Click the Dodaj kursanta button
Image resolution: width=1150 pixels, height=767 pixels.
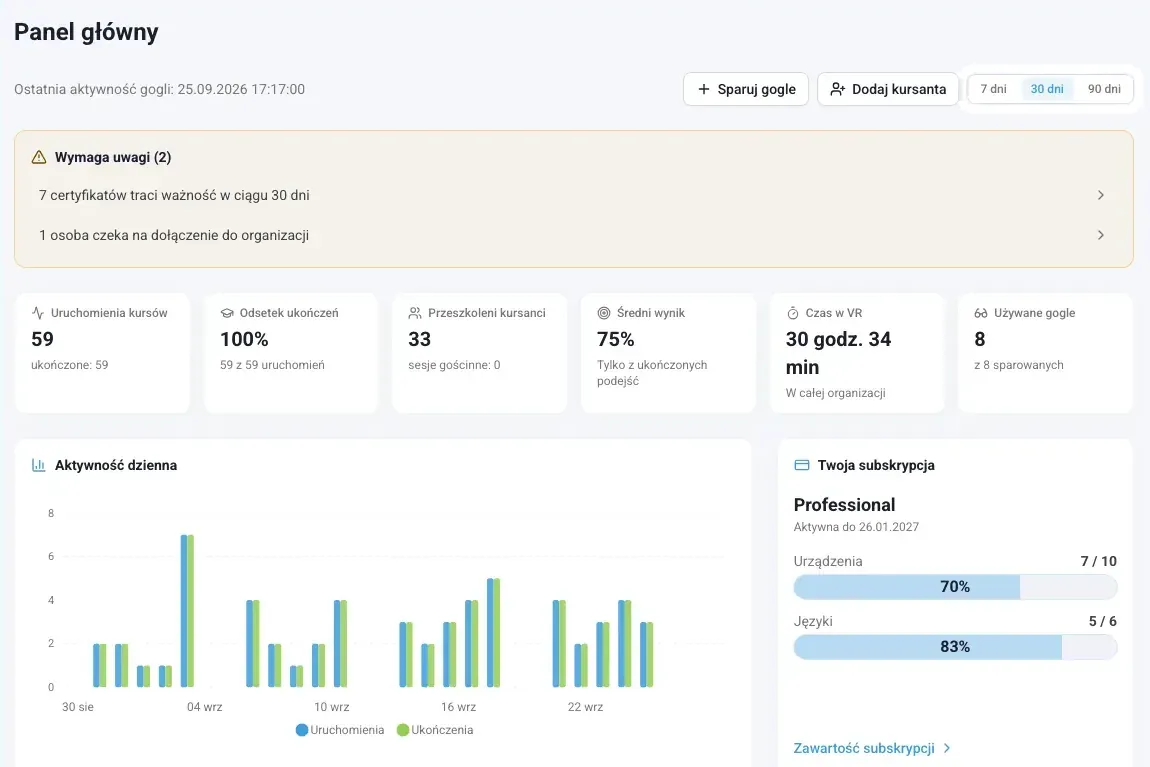pos(888,89)
